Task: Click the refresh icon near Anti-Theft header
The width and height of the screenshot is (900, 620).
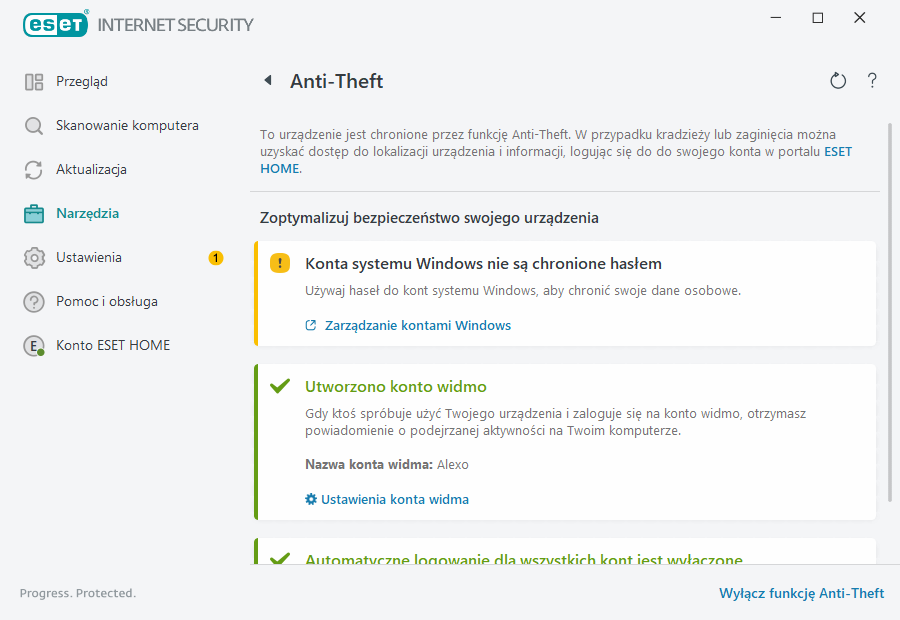Action: (x=838, y=81)
